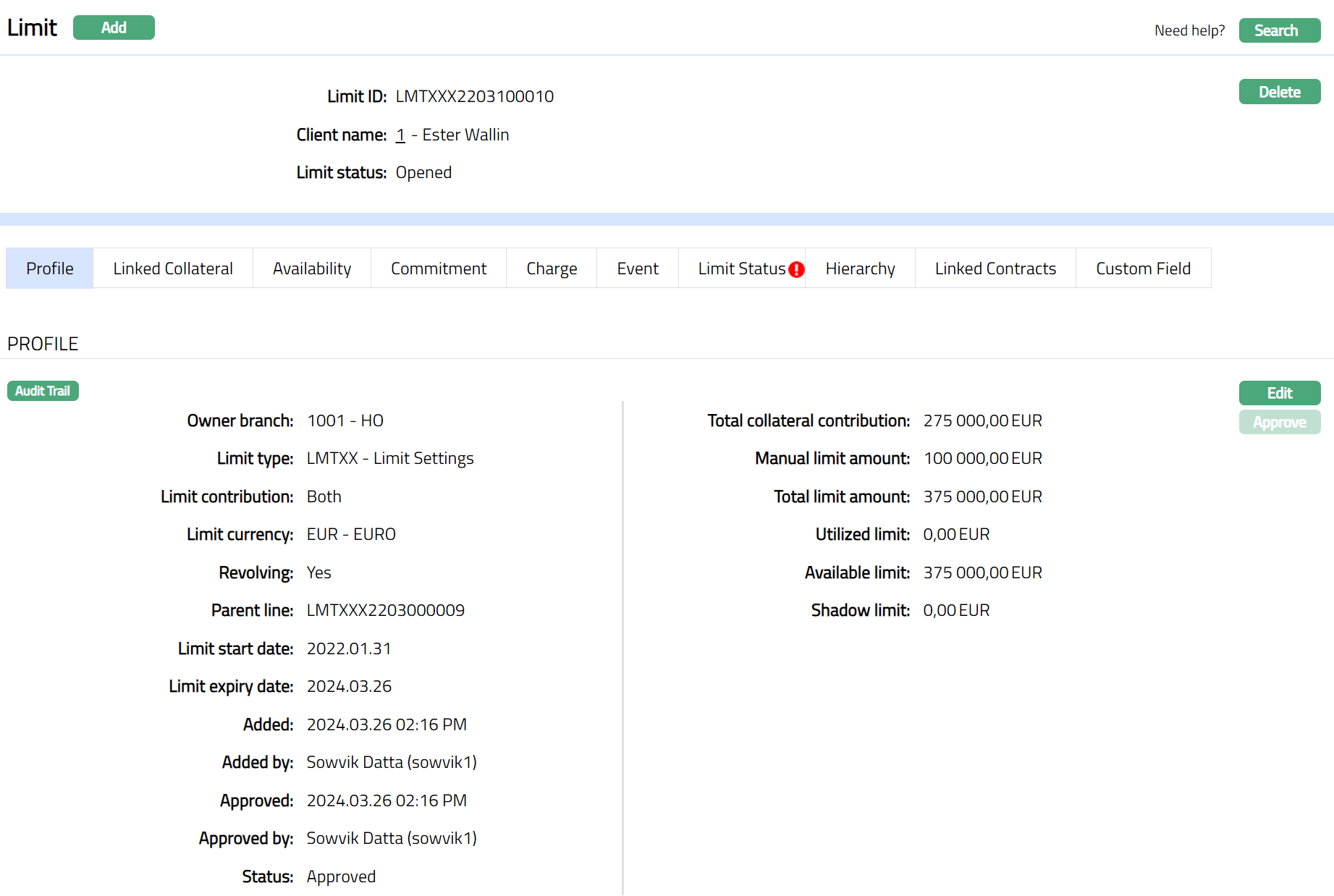1334x896 pixels.
Task: Click the green Add button
Action: tap(114, 28)
